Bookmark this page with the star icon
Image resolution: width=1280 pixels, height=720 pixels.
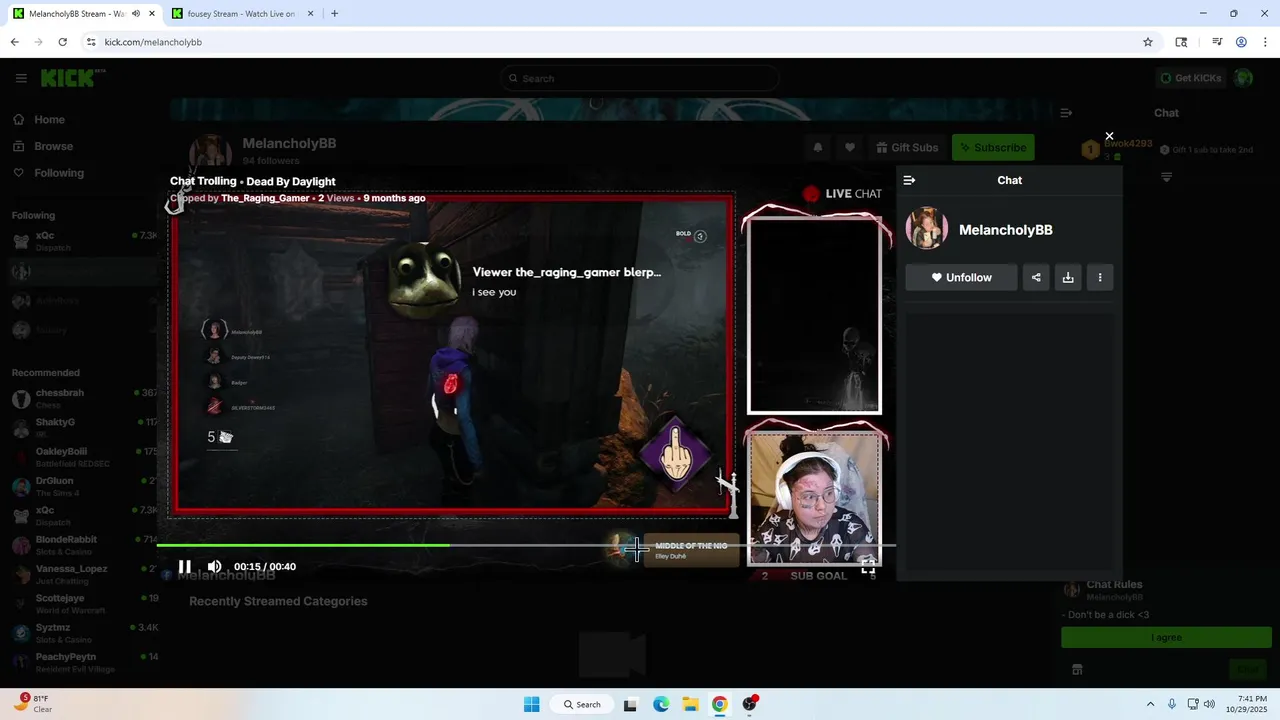point(1148,42)
